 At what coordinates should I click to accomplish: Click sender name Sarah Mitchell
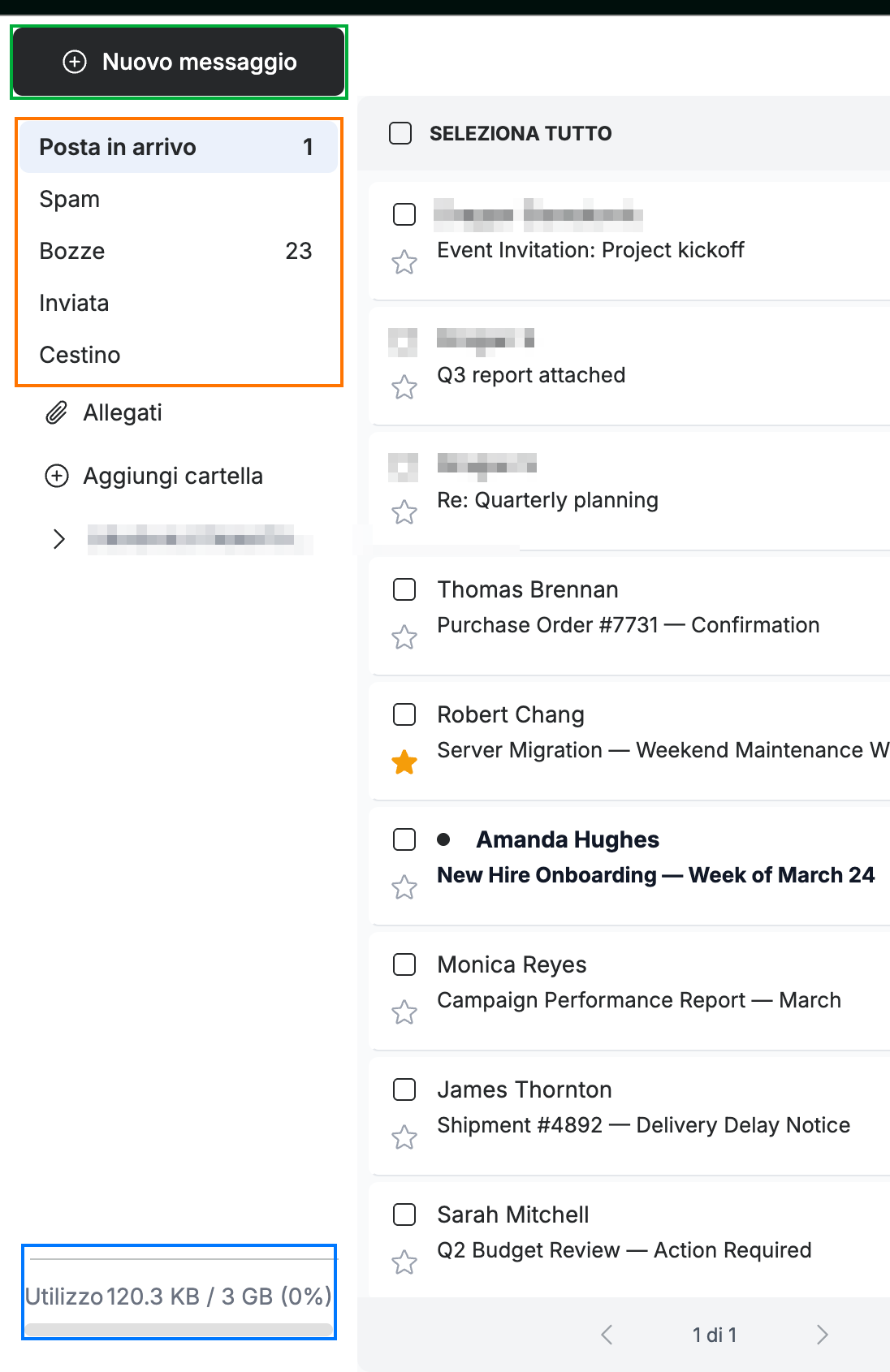point(513,1215)
